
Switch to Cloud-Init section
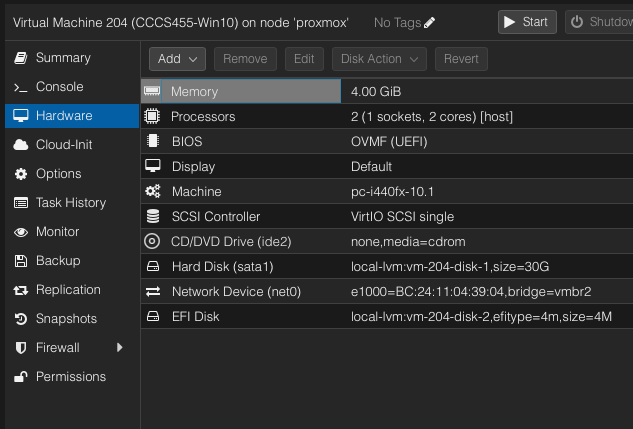pos(72,145)
